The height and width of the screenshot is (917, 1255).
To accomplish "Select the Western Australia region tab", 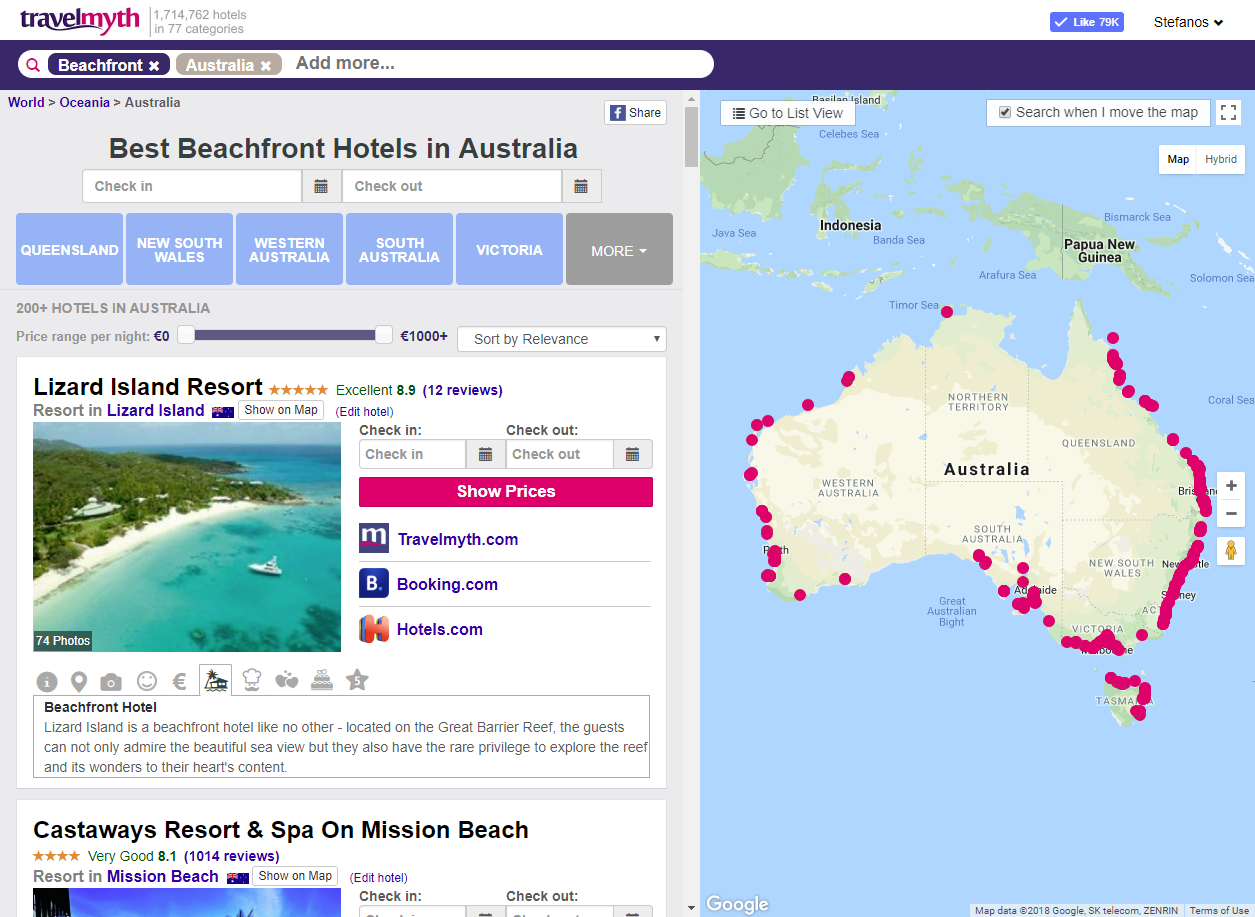I will tap(289, 249).
